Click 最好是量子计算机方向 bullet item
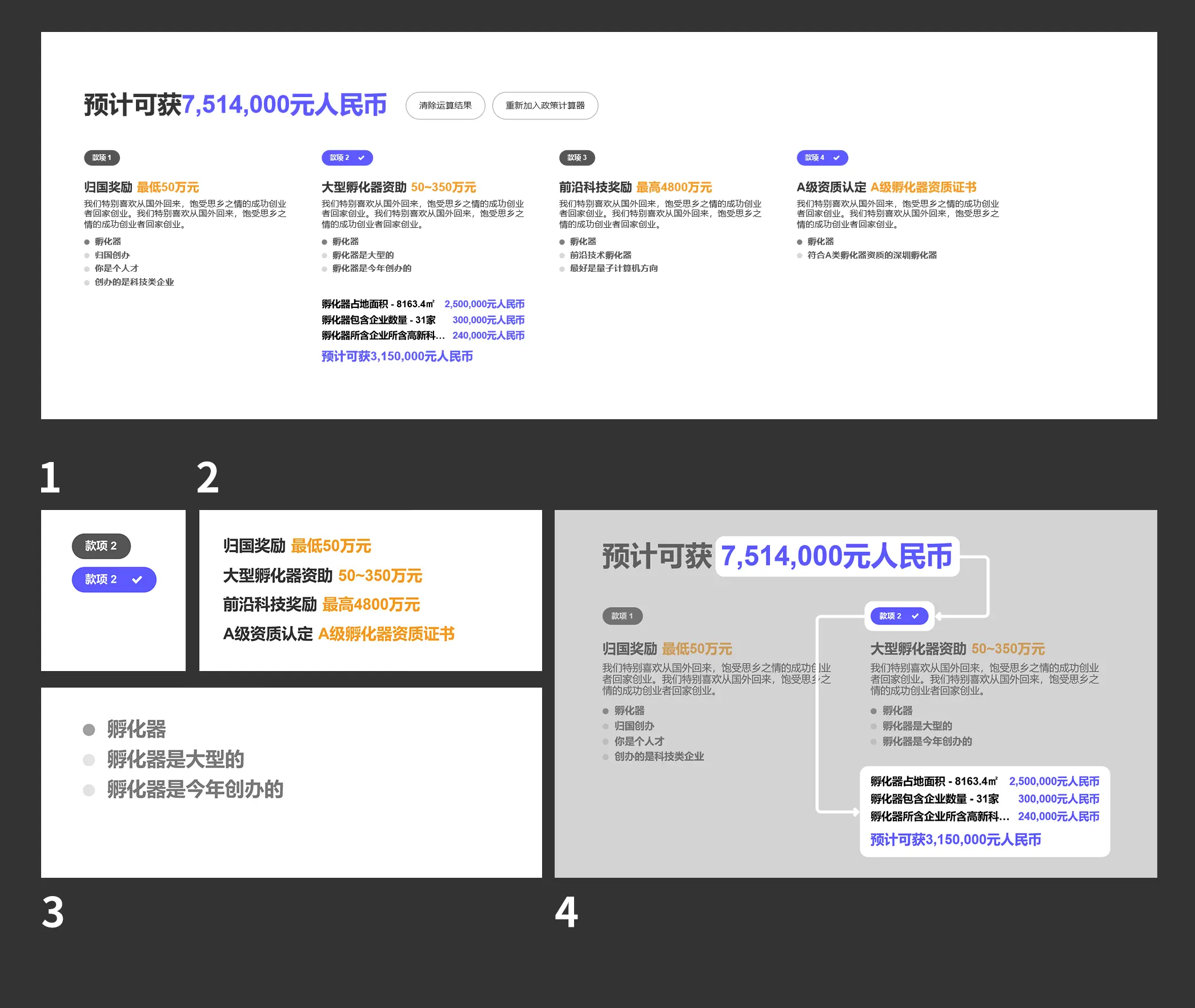 point(613,268)
